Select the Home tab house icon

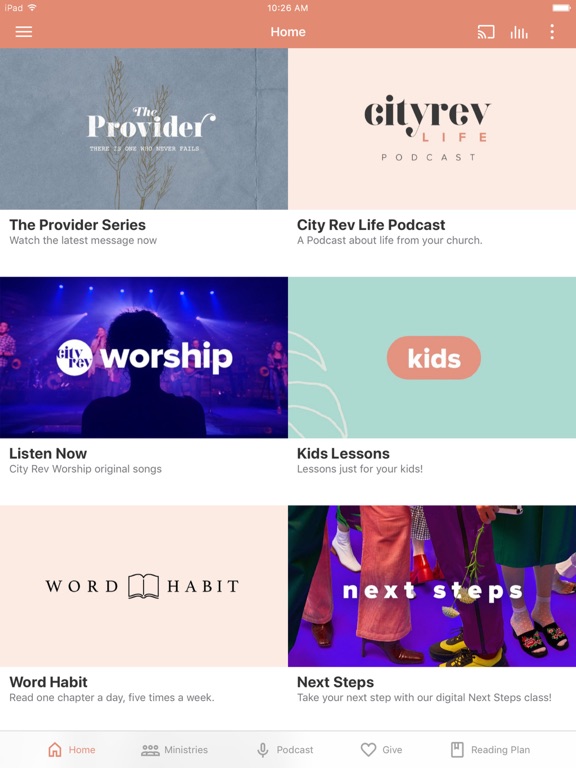55,749
